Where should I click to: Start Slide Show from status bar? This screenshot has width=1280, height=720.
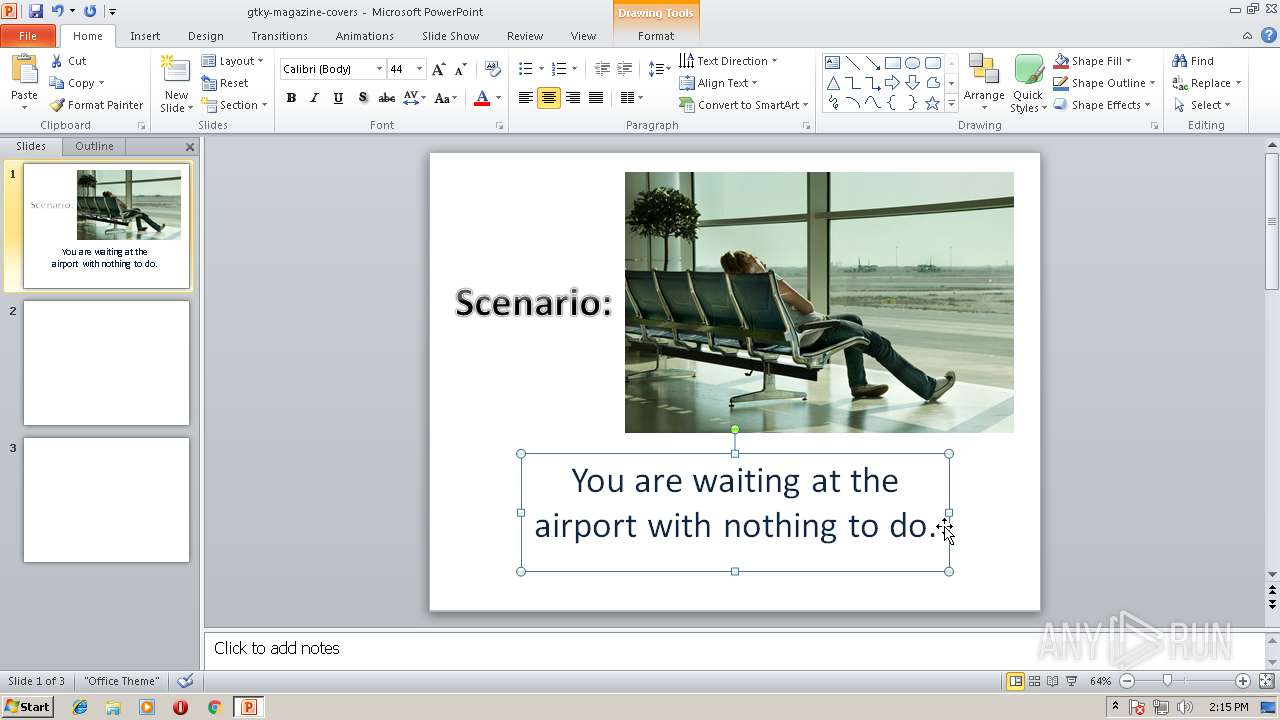pos(1072,681)
